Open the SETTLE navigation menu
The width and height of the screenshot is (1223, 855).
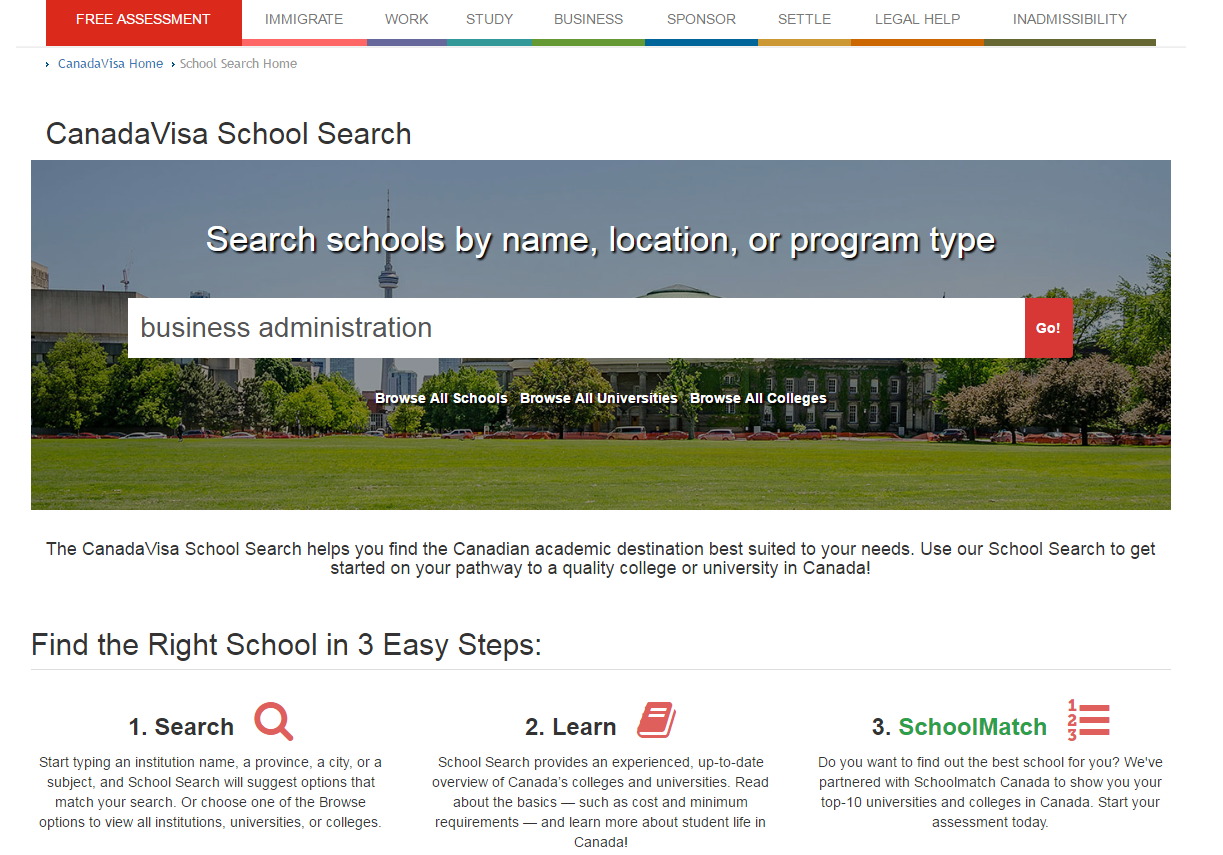[x=804, y=18]
